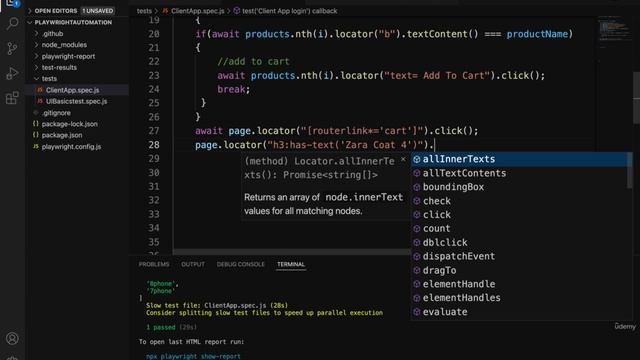Switch to the Output panel tab

[193, 264]
